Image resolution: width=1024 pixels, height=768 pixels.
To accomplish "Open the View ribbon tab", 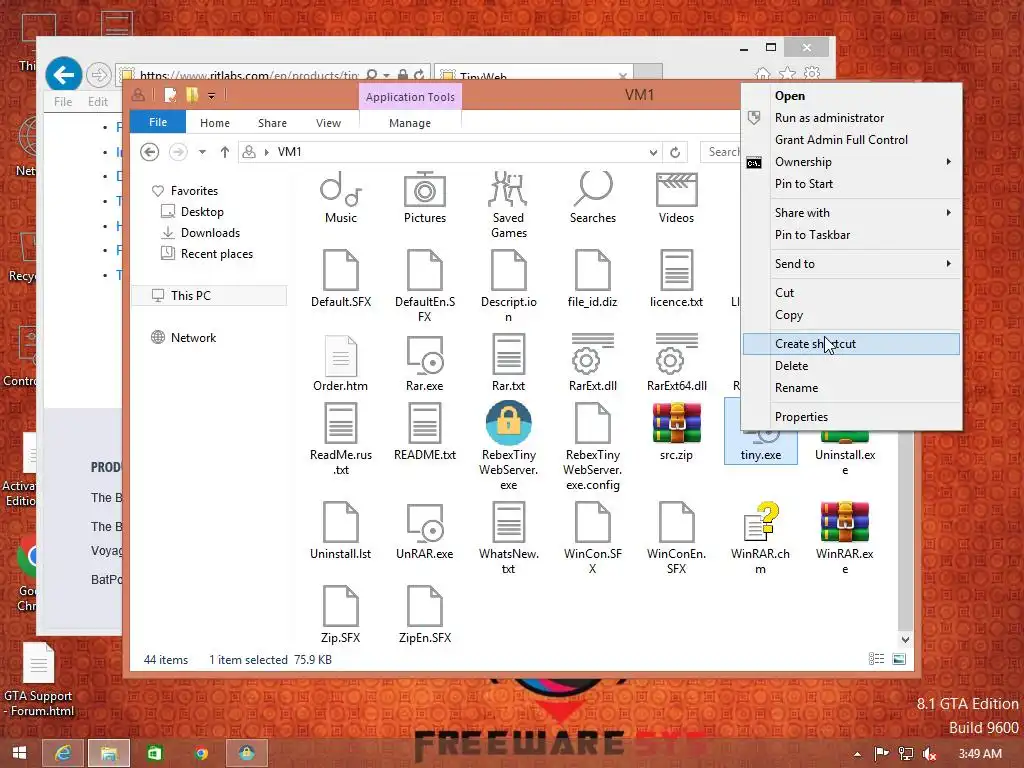I will [328, 123].
